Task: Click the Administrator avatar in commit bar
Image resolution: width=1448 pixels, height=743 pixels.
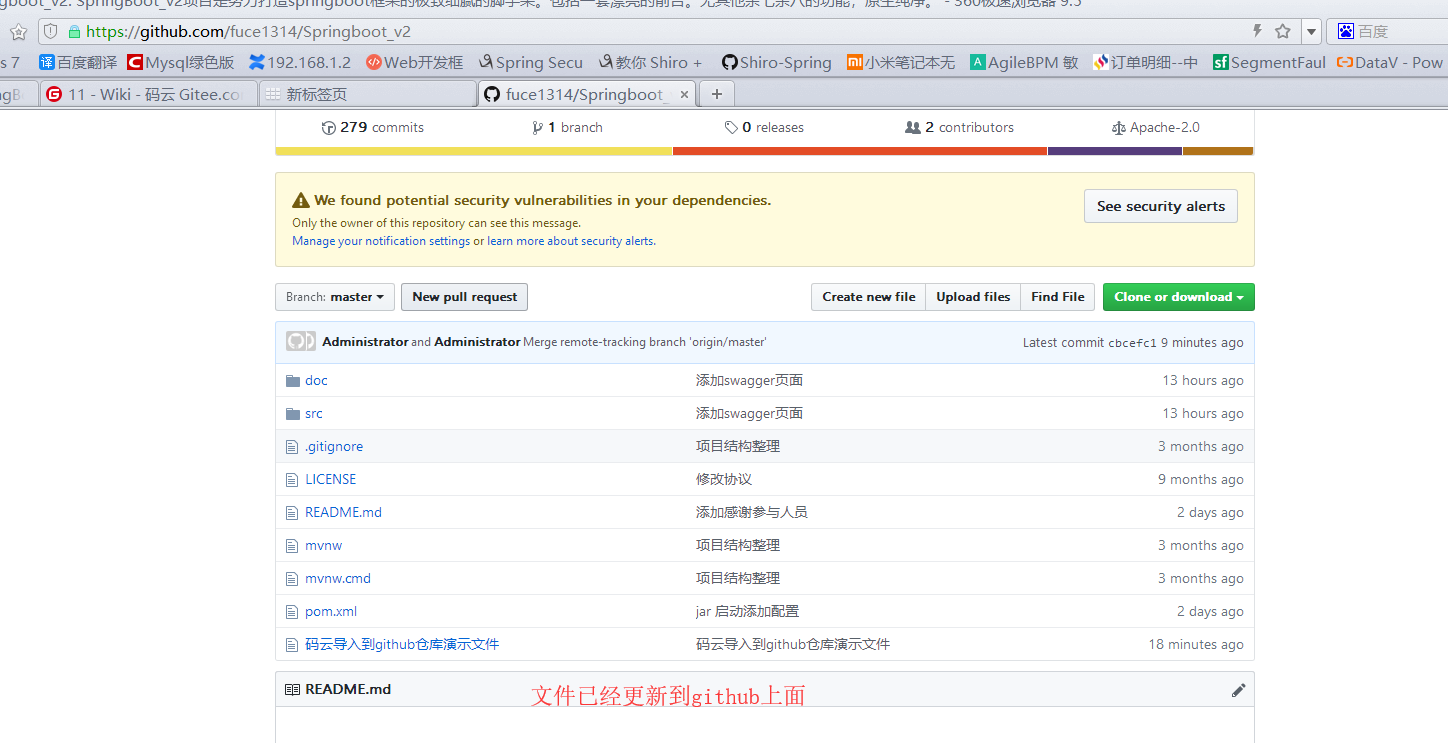Action: [x=301, y=341]
